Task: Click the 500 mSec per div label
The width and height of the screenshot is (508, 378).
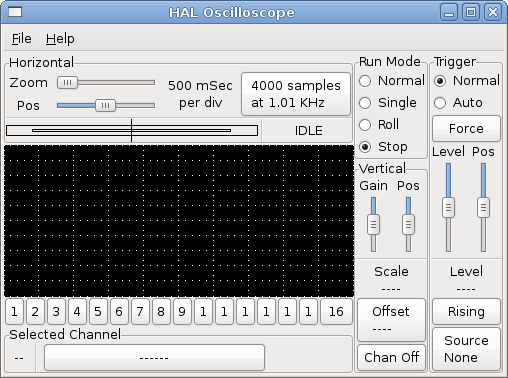Action: (200, 94)
